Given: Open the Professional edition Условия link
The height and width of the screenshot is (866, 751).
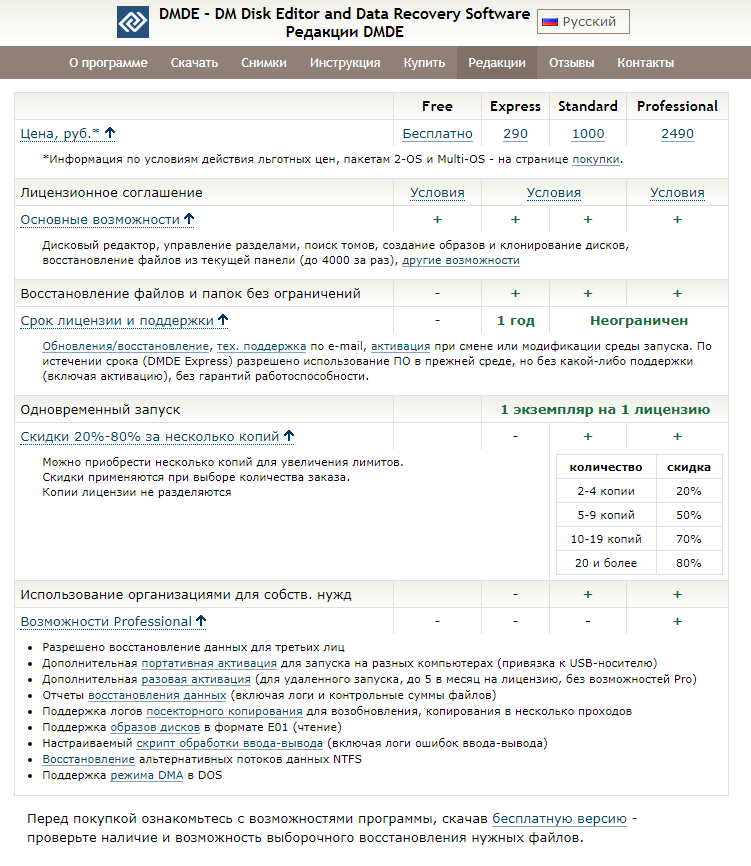Looking at the screenshot, I should coord(678,193).
